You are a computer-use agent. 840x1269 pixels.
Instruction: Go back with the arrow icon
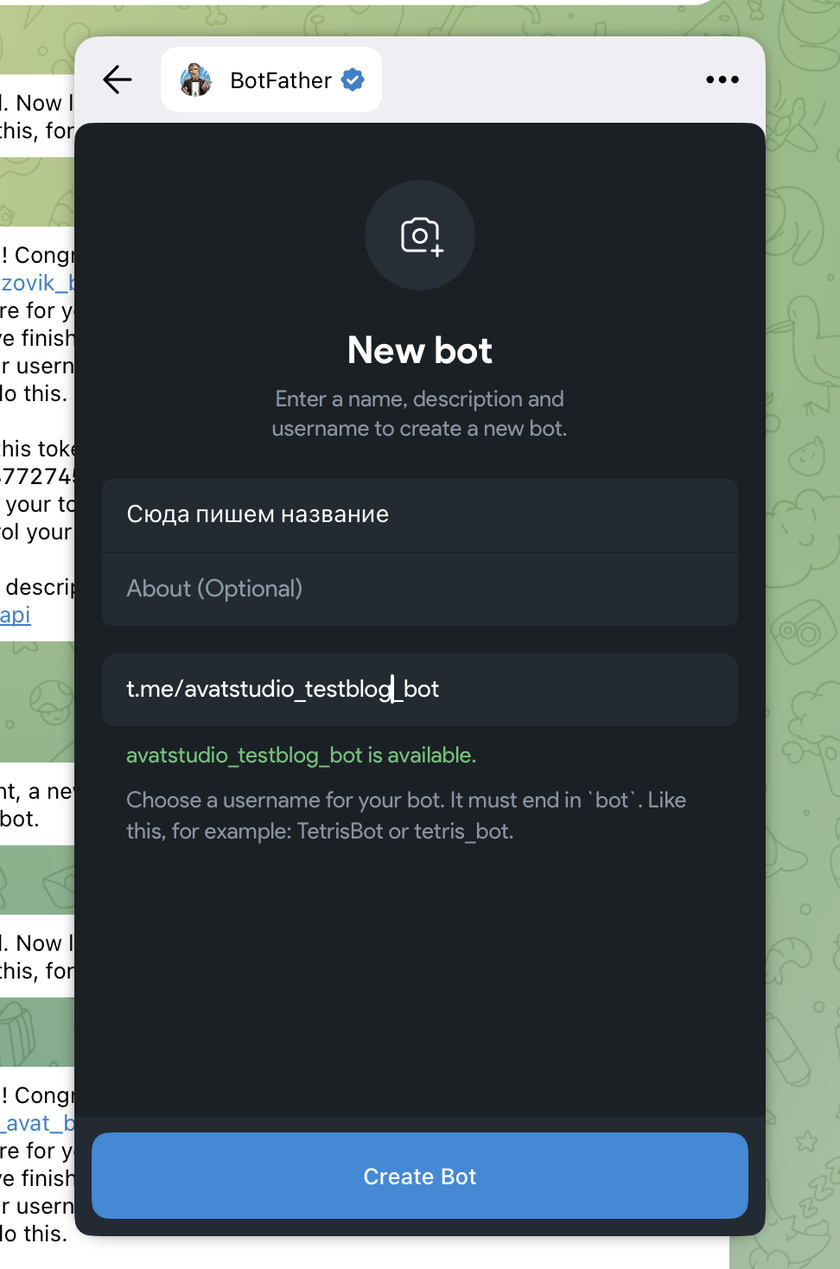[x=117, y=80]
